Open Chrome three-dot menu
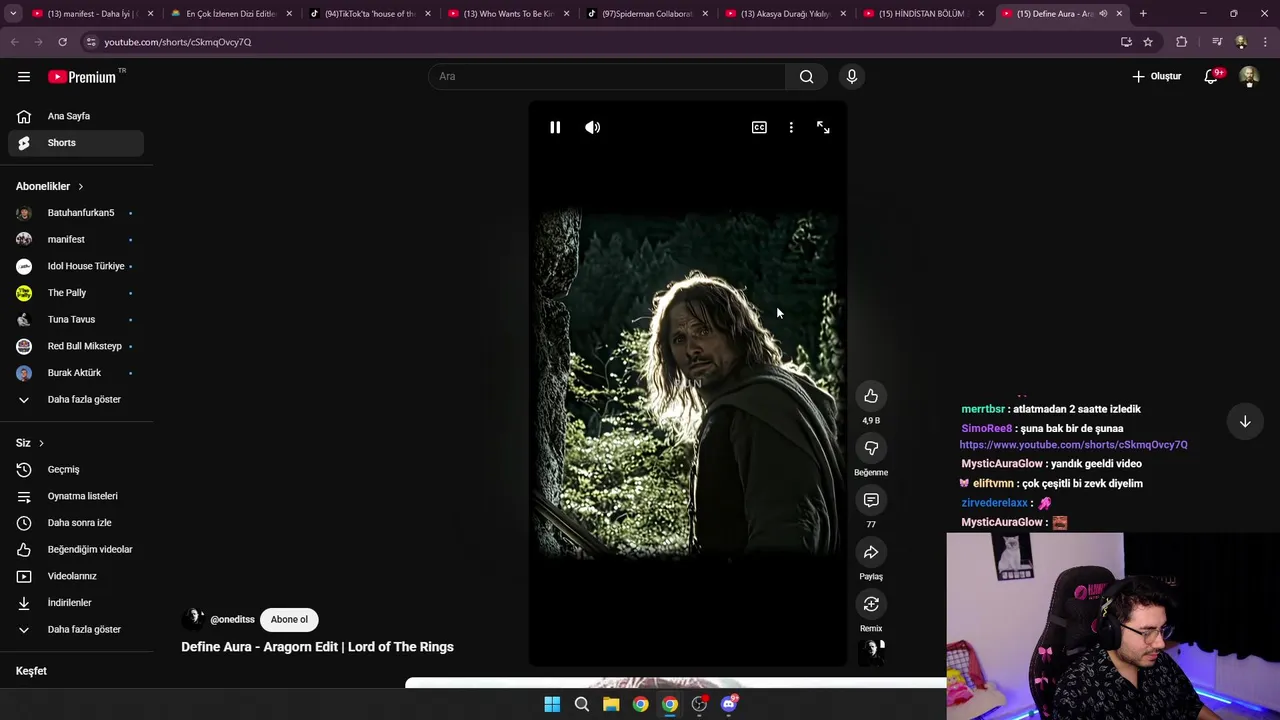 click(1266, 42)
